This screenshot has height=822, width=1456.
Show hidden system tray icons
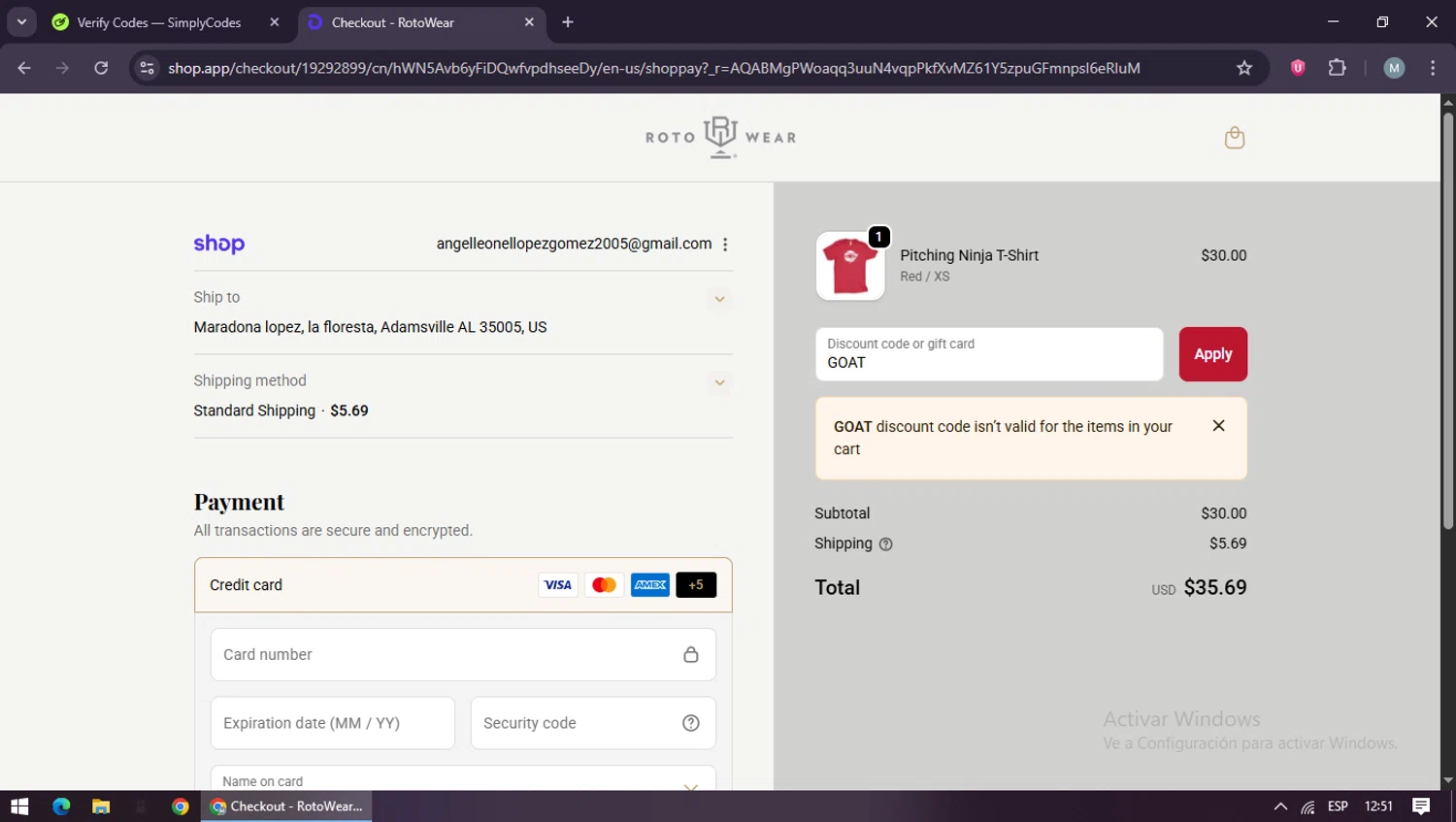1280,806
